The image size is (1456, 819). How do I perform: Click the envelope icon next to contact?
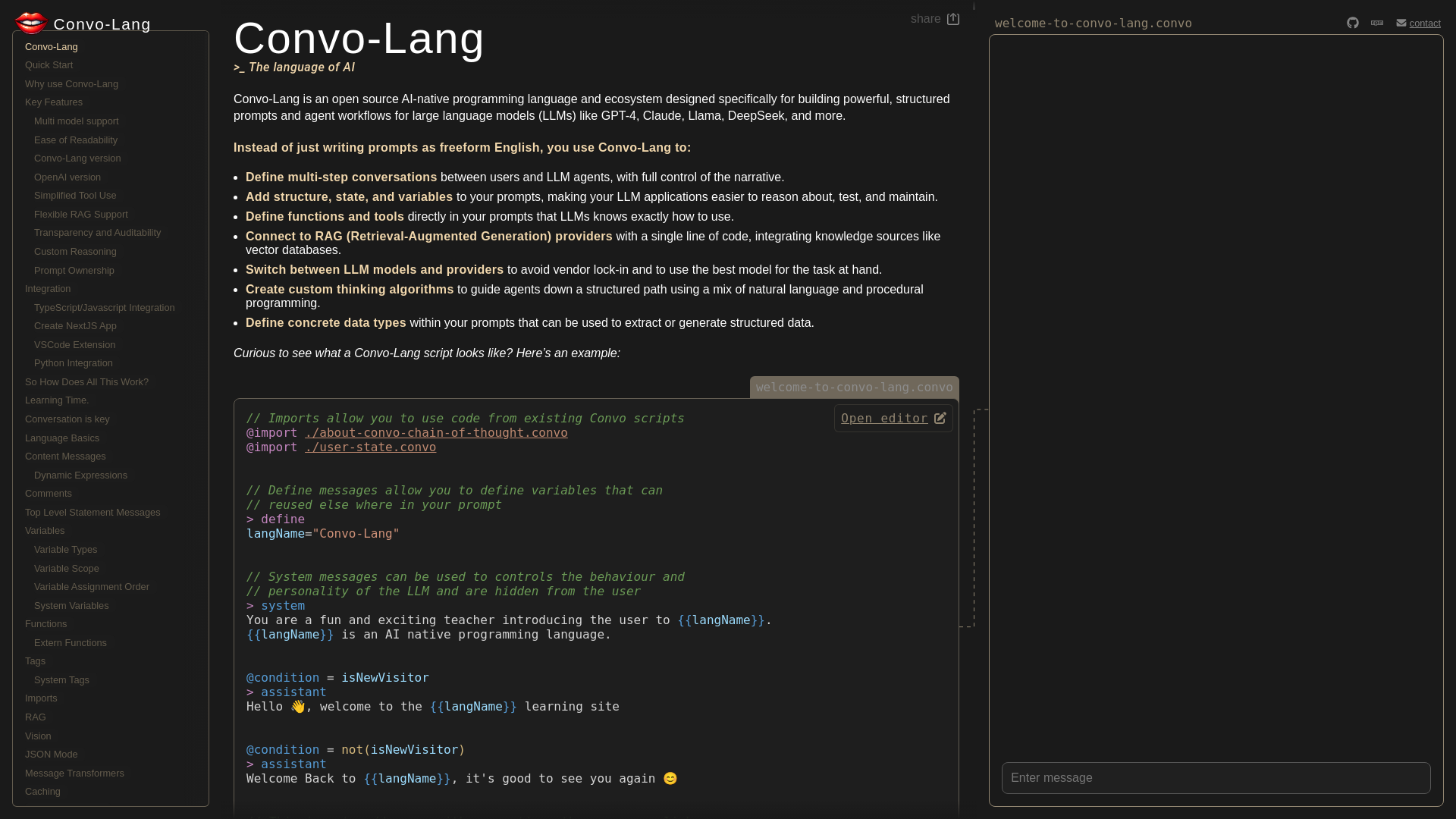click(1401, 23)
